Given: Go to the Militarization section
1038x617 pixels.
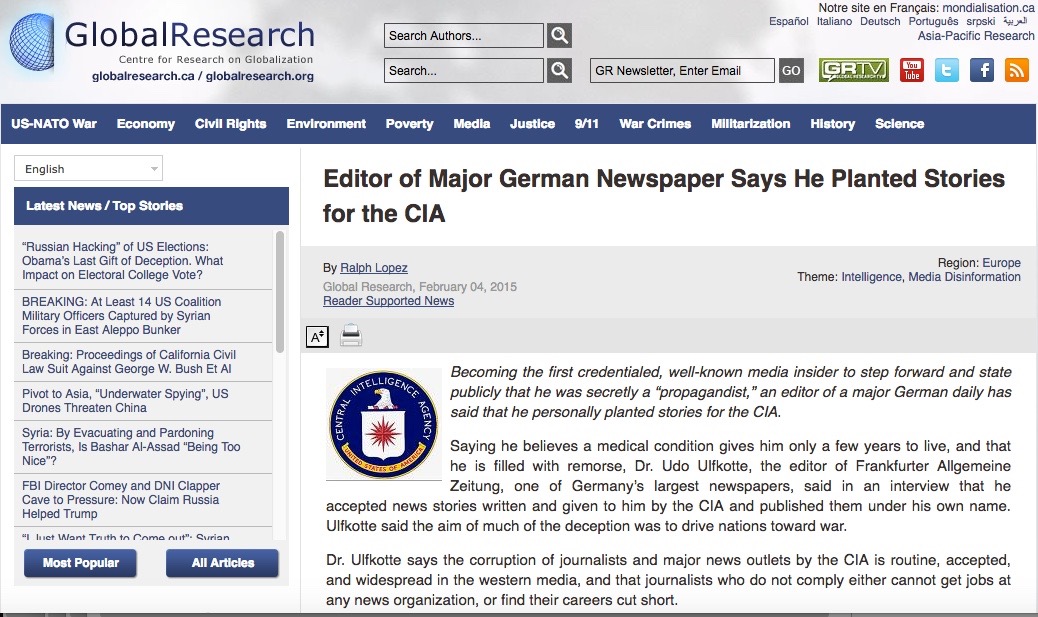Looking at the screenshot, I should click(x=750, y=124).
